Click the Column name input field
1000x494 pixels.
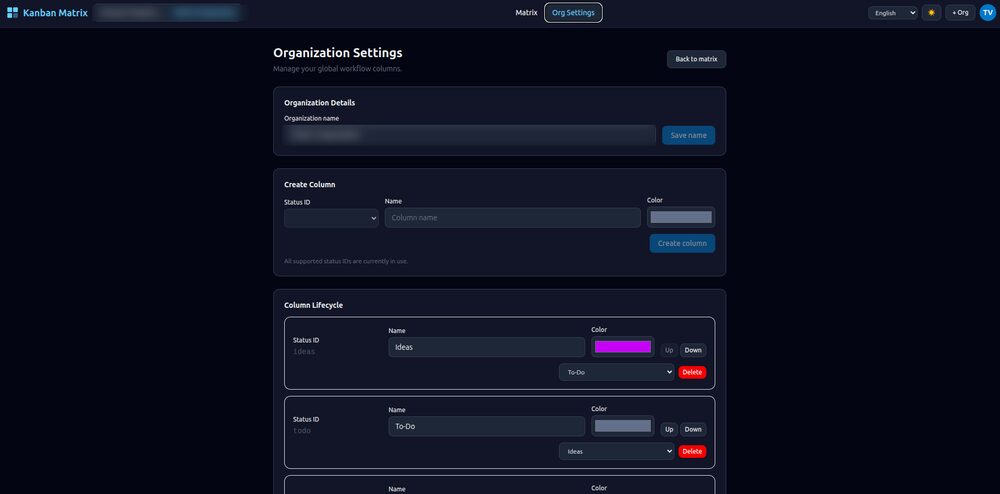513,217
